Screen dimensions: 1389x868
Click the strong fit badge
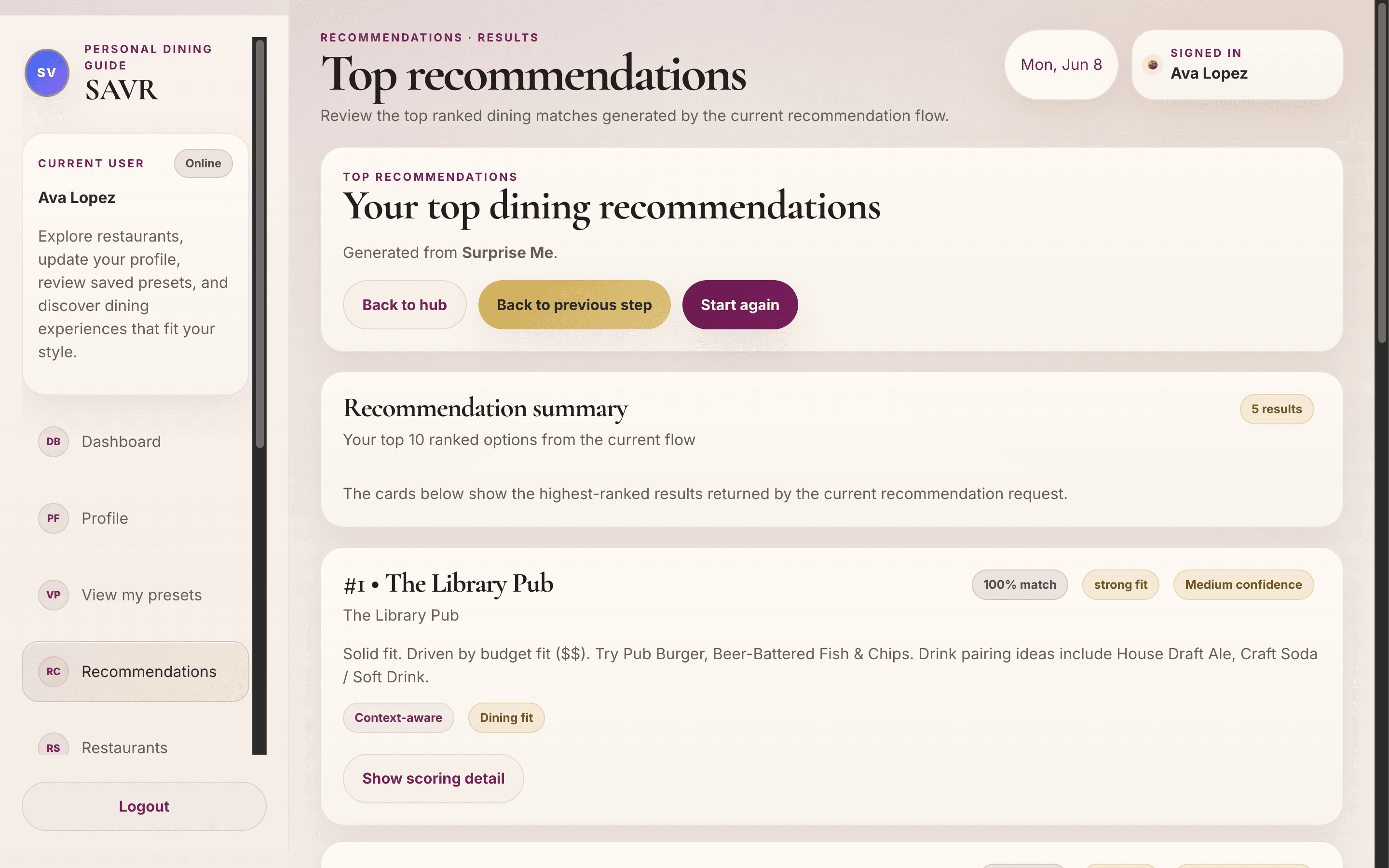click(1120, 584)
